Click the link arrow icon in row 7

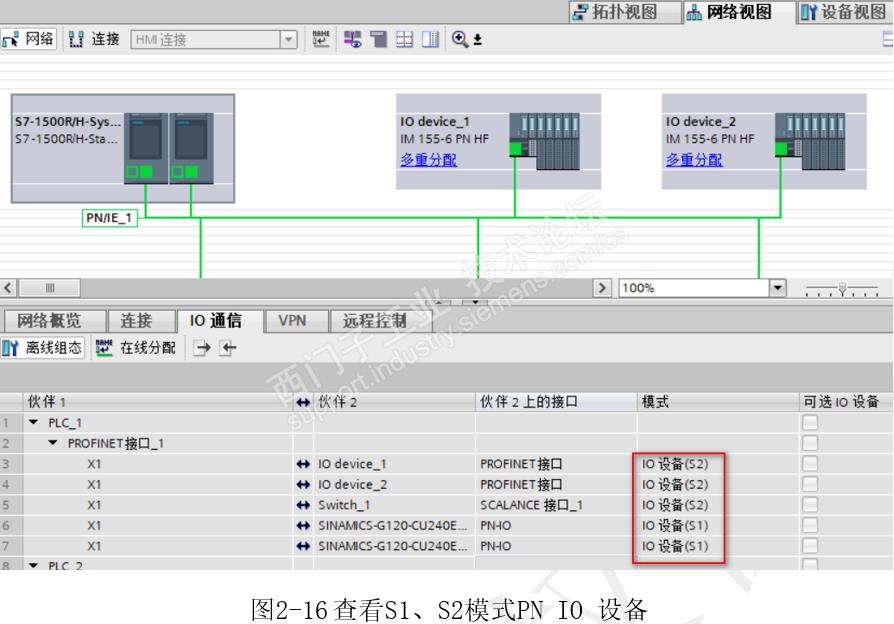(x=303, y=546)
